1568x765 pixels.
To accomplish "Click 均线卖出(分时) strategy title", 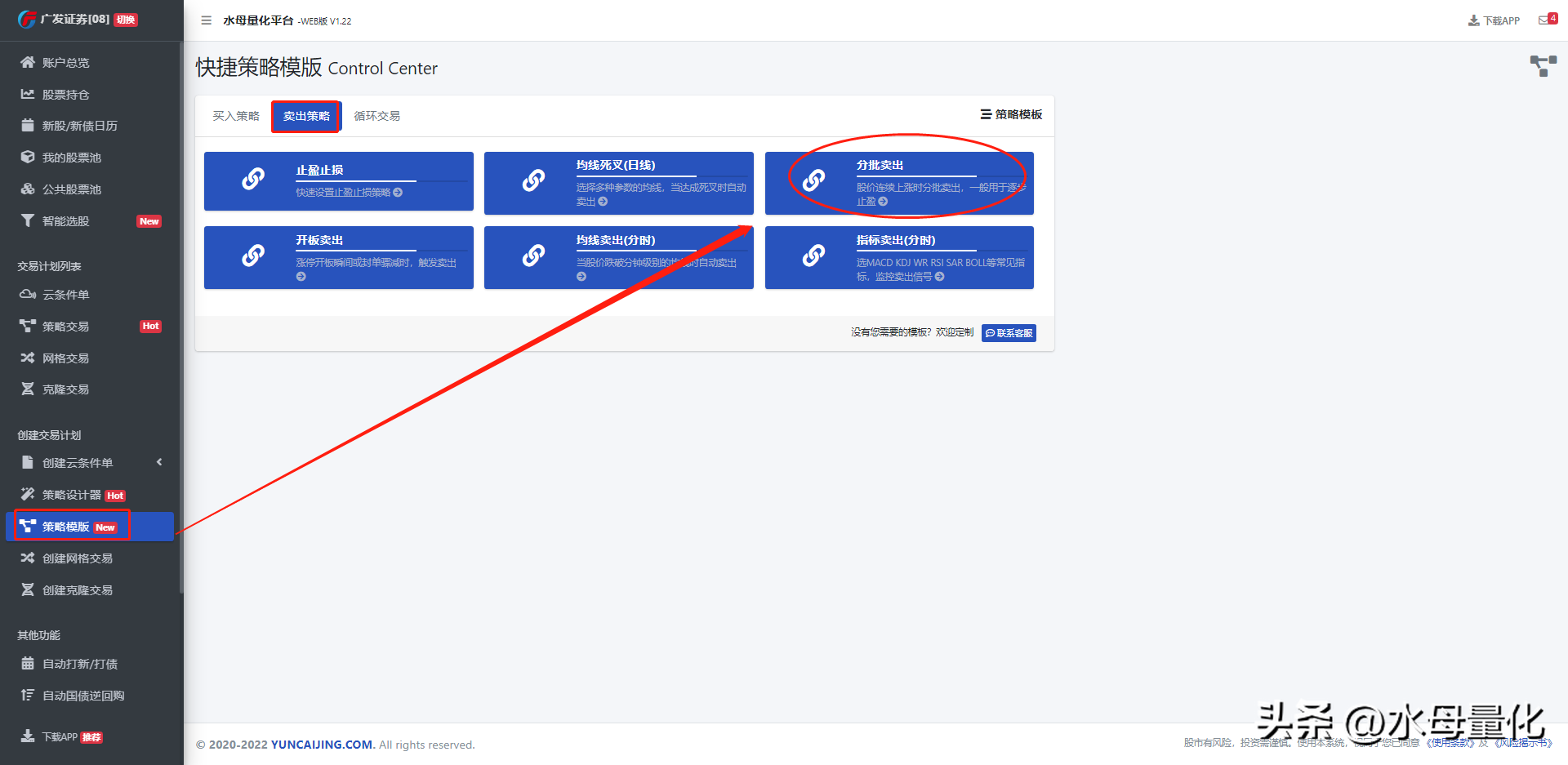I will tap(616, 240).
